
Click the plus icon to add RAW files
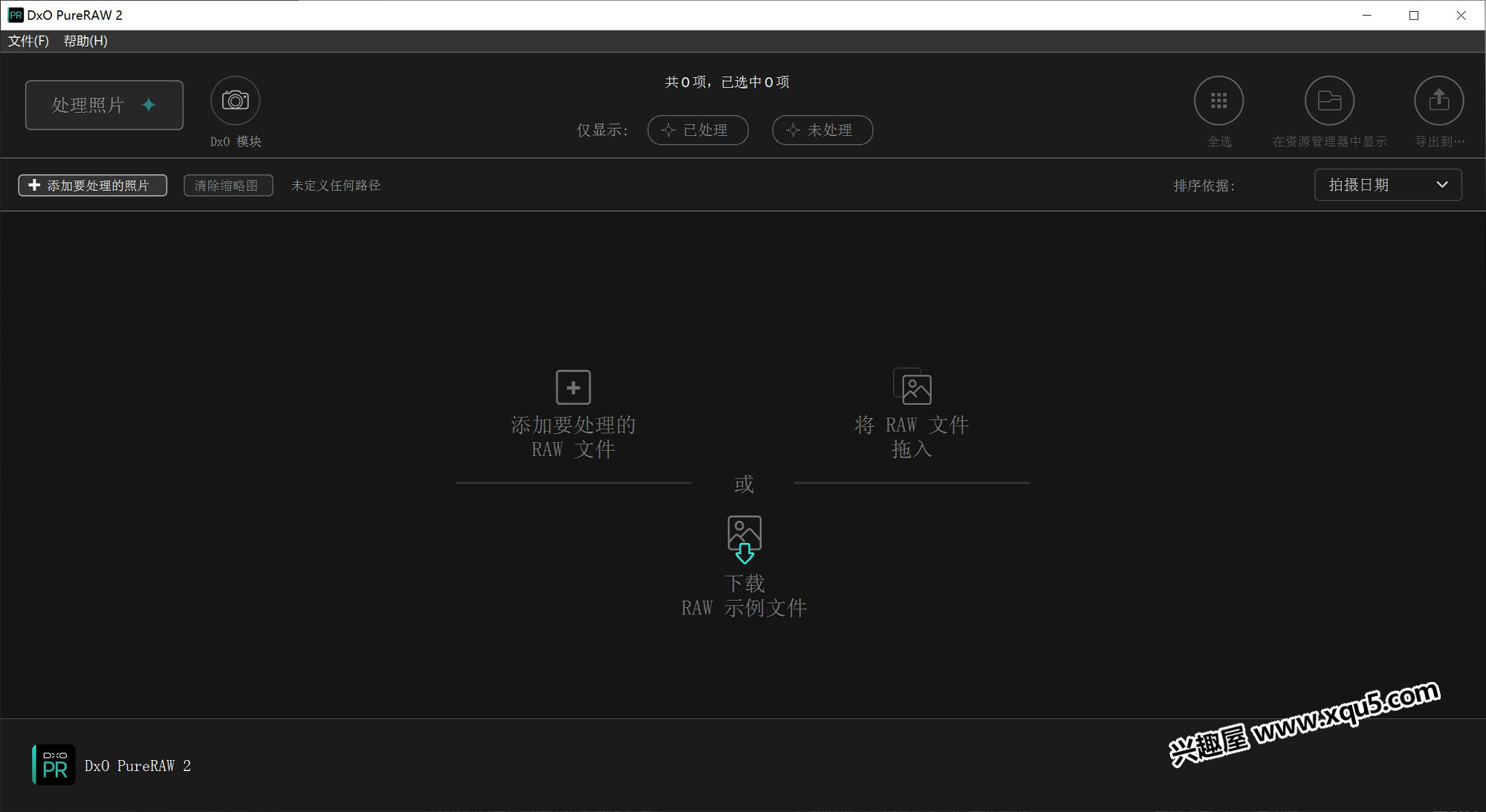click(573, 387)
